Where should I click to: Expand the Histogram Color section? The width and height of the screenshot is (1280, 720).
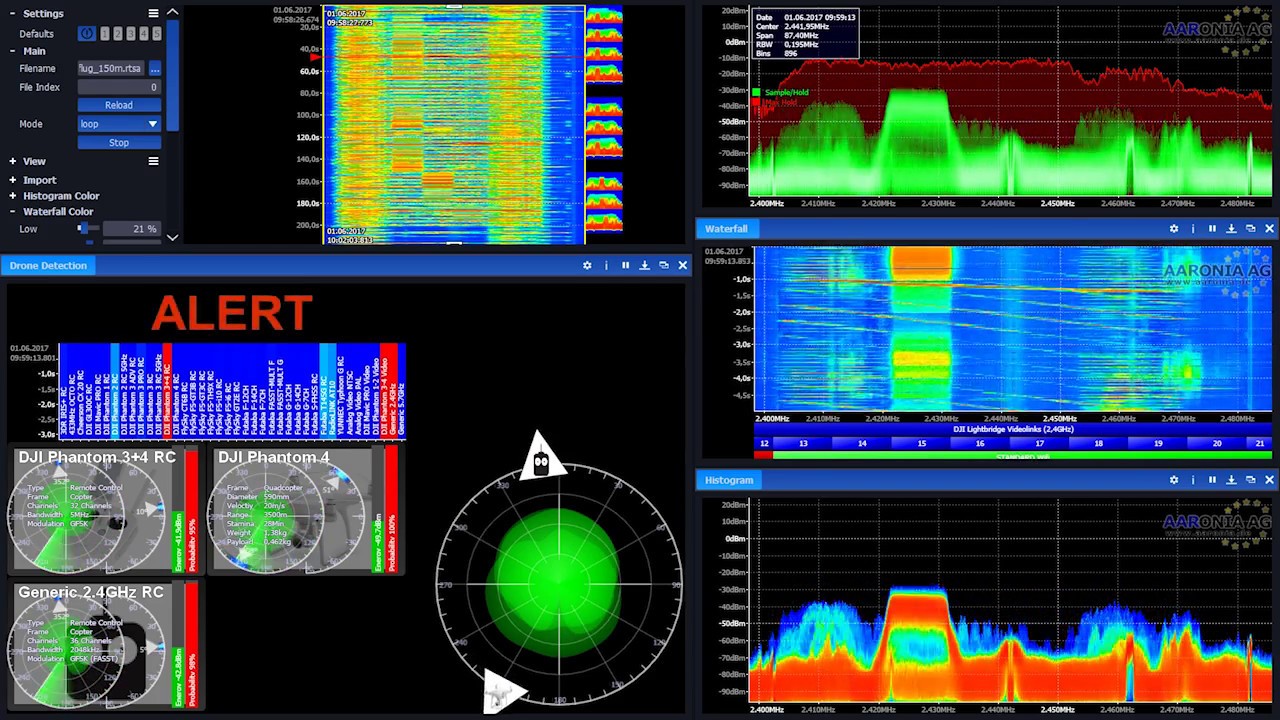coord(13,196)
